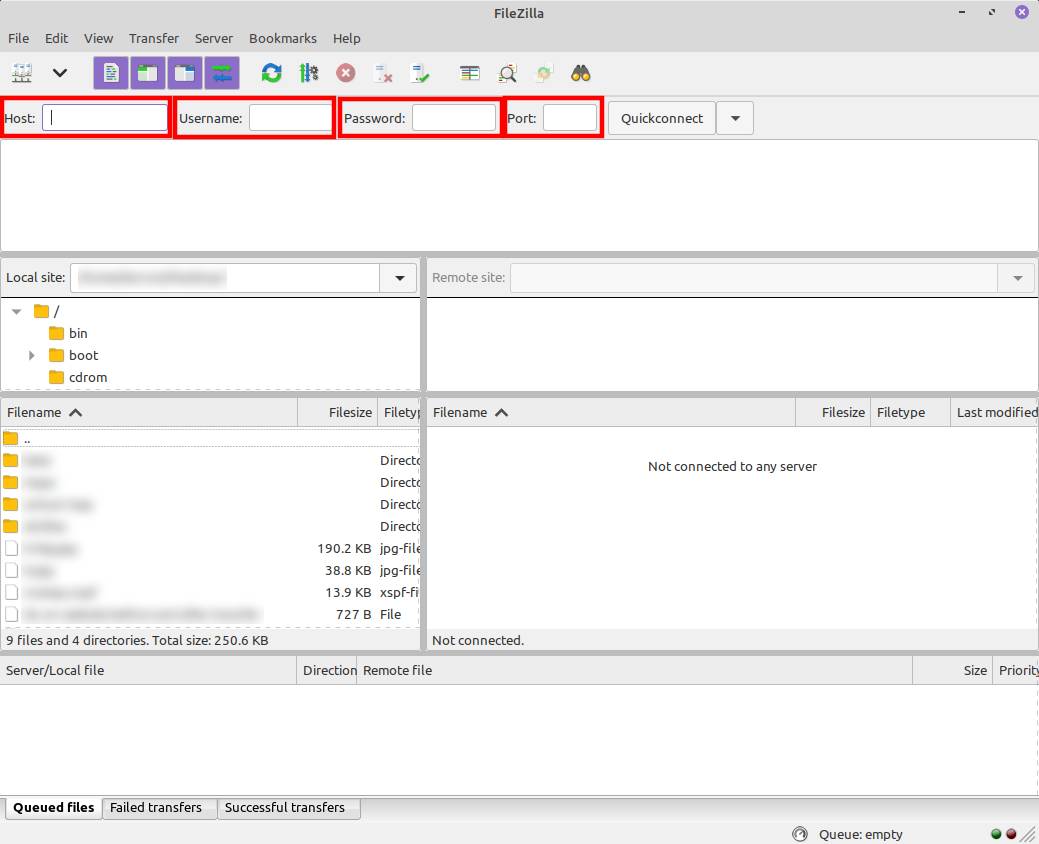The width and height of the screenshot is (1039, 844).
Task: Refresh the file and folder lists
Action: [x=272, y=73]
